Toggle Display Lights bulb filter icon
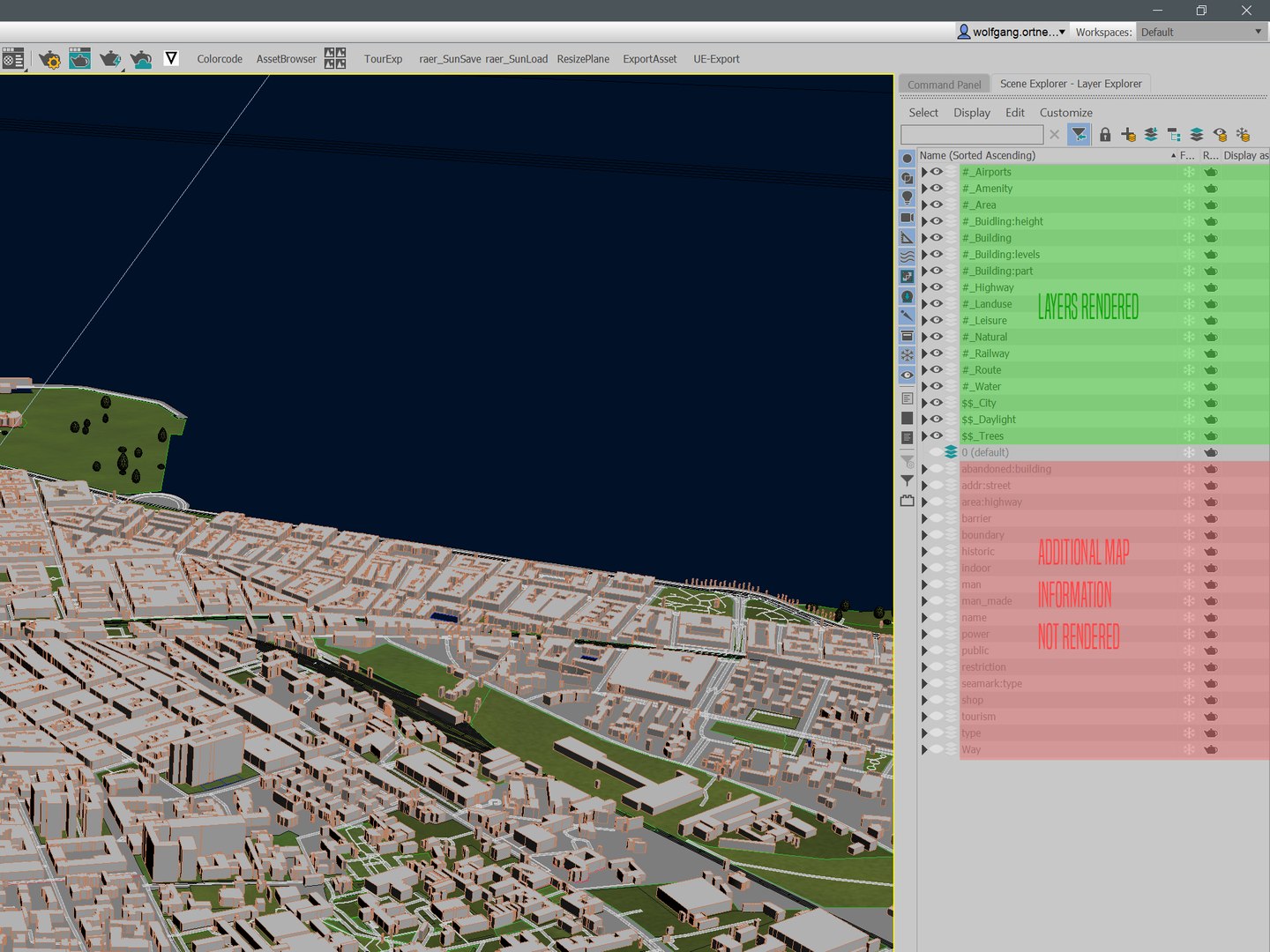The image size is (1270, 952). pos(907,197)
